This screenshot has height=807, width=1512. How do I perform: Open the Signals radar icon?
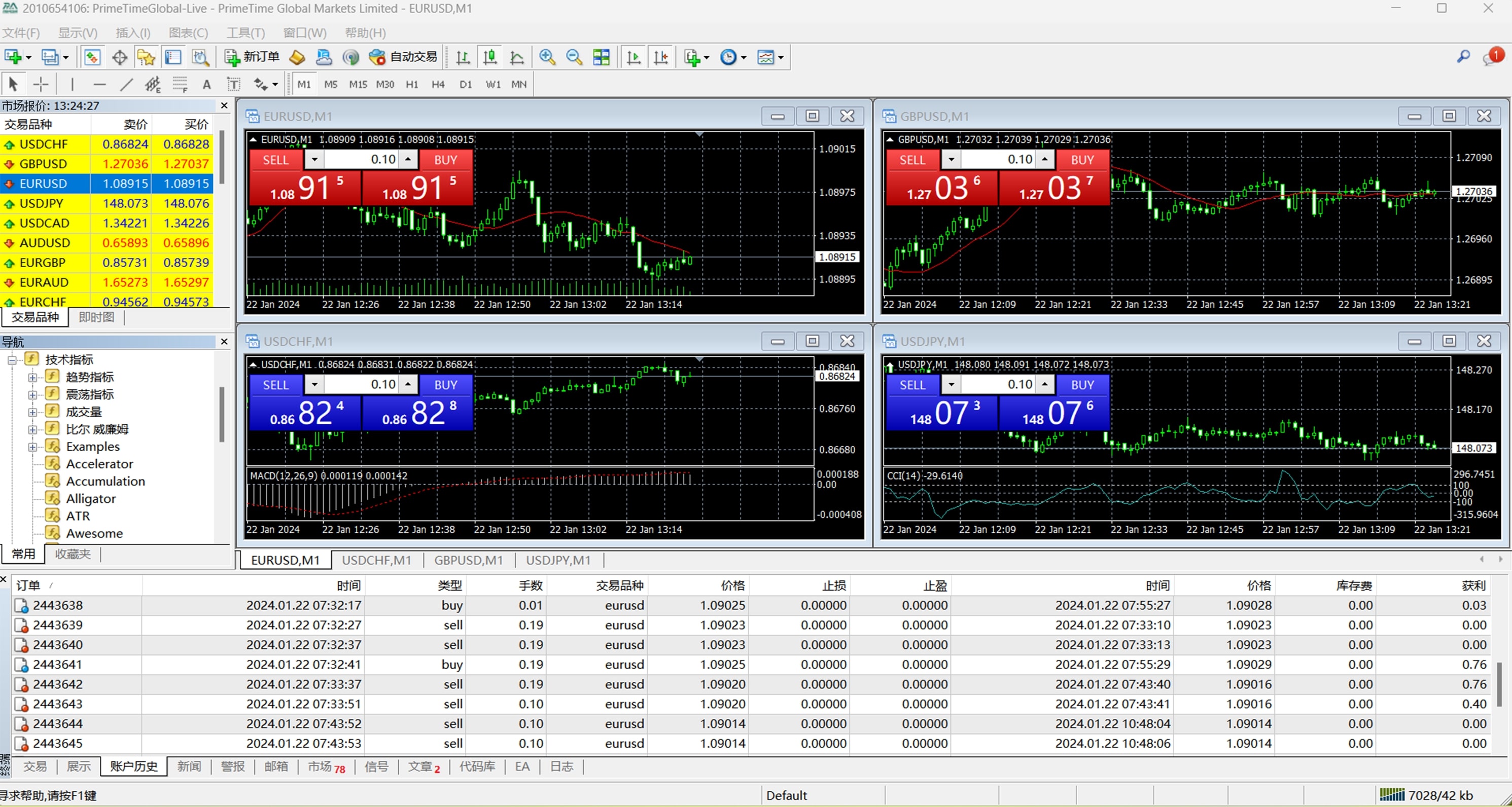point(351,57)
